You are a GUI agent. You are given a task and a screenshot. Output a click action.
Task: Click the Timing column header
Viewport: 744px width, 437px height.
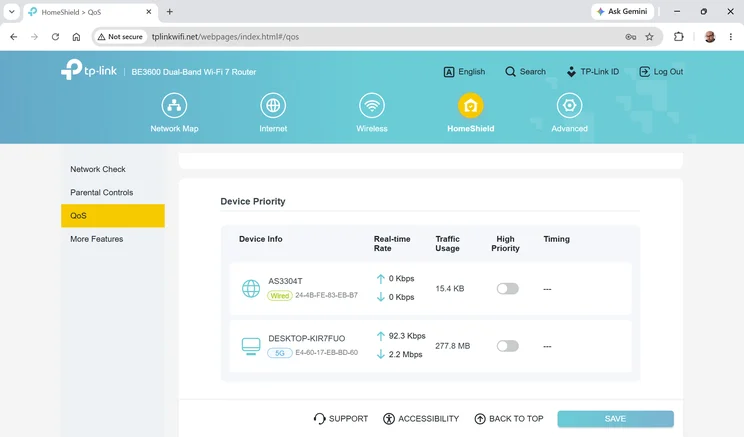click(x=557, y=239)
